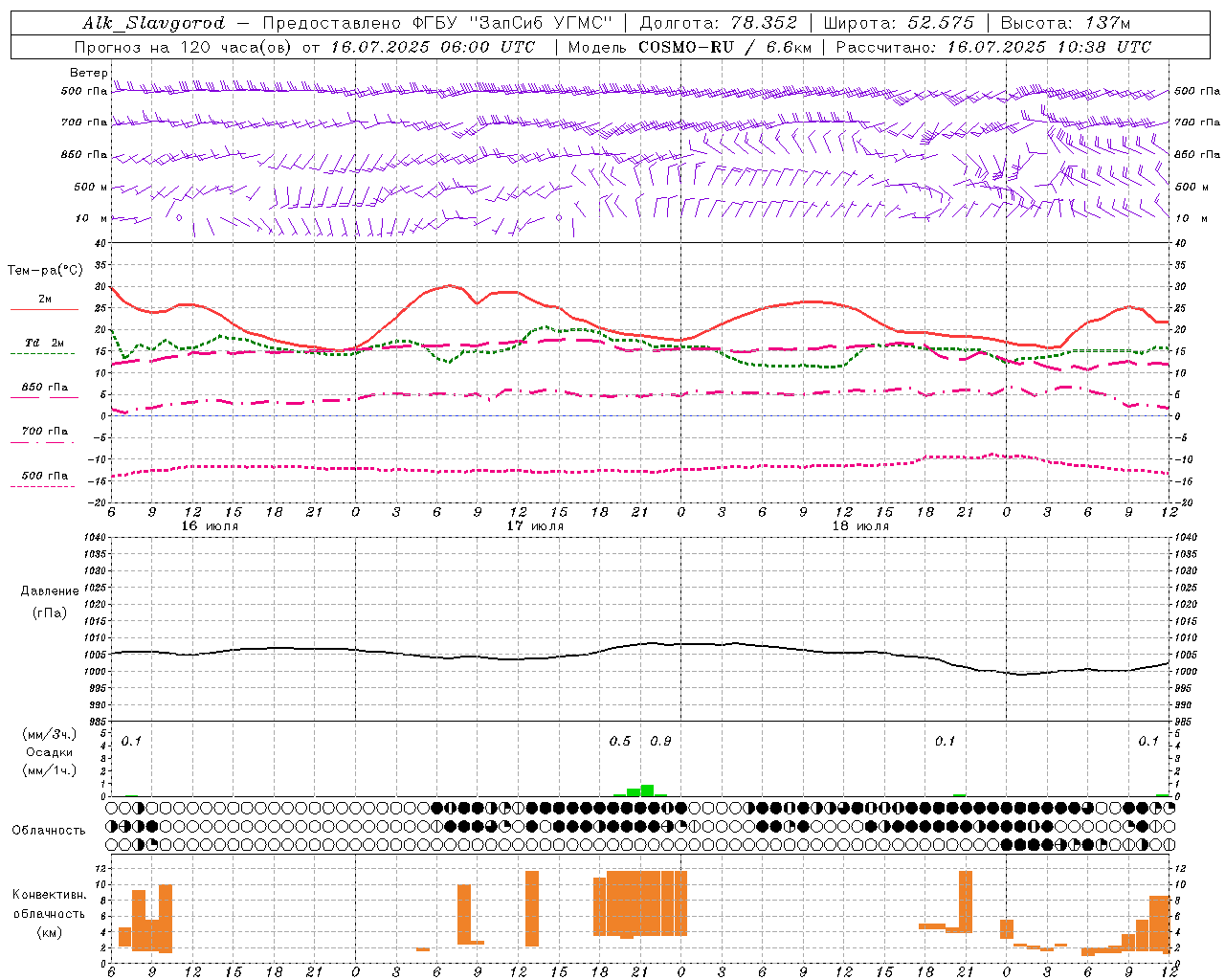This screenshot has height=980, width=1225.
Task: Click the 'Рассчитано: 16.07.2025 10:38 UTC' text
Action: pos(993,47)
